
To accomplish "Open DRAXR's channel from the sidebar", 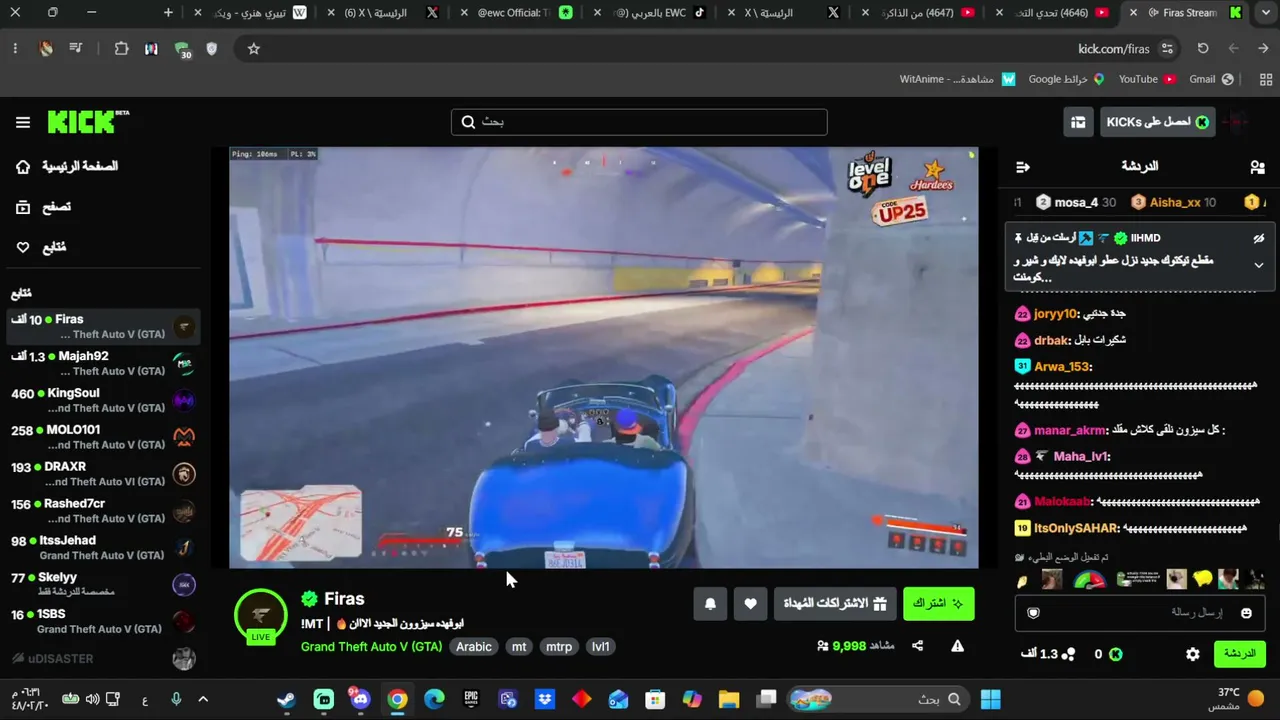I will click(103, 474).
